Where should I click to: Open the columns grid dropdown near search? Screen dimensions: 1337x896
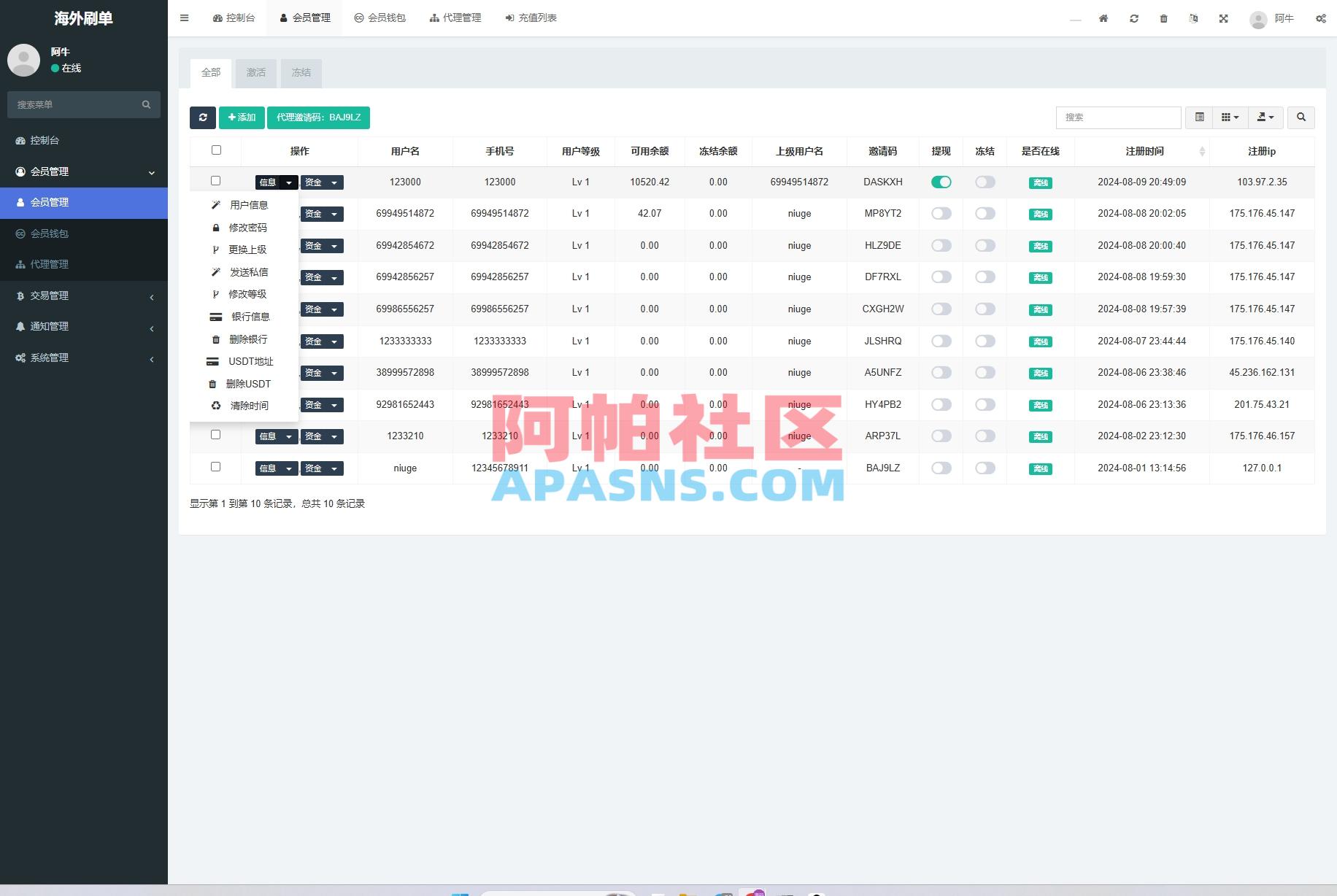tap(1229, 117)
